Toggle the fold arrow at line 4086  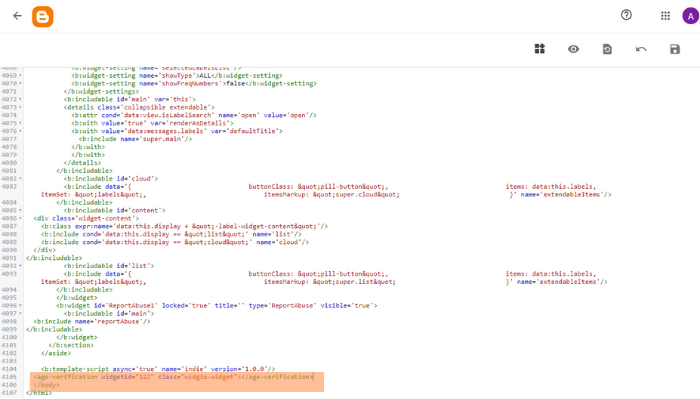(21, 218)
